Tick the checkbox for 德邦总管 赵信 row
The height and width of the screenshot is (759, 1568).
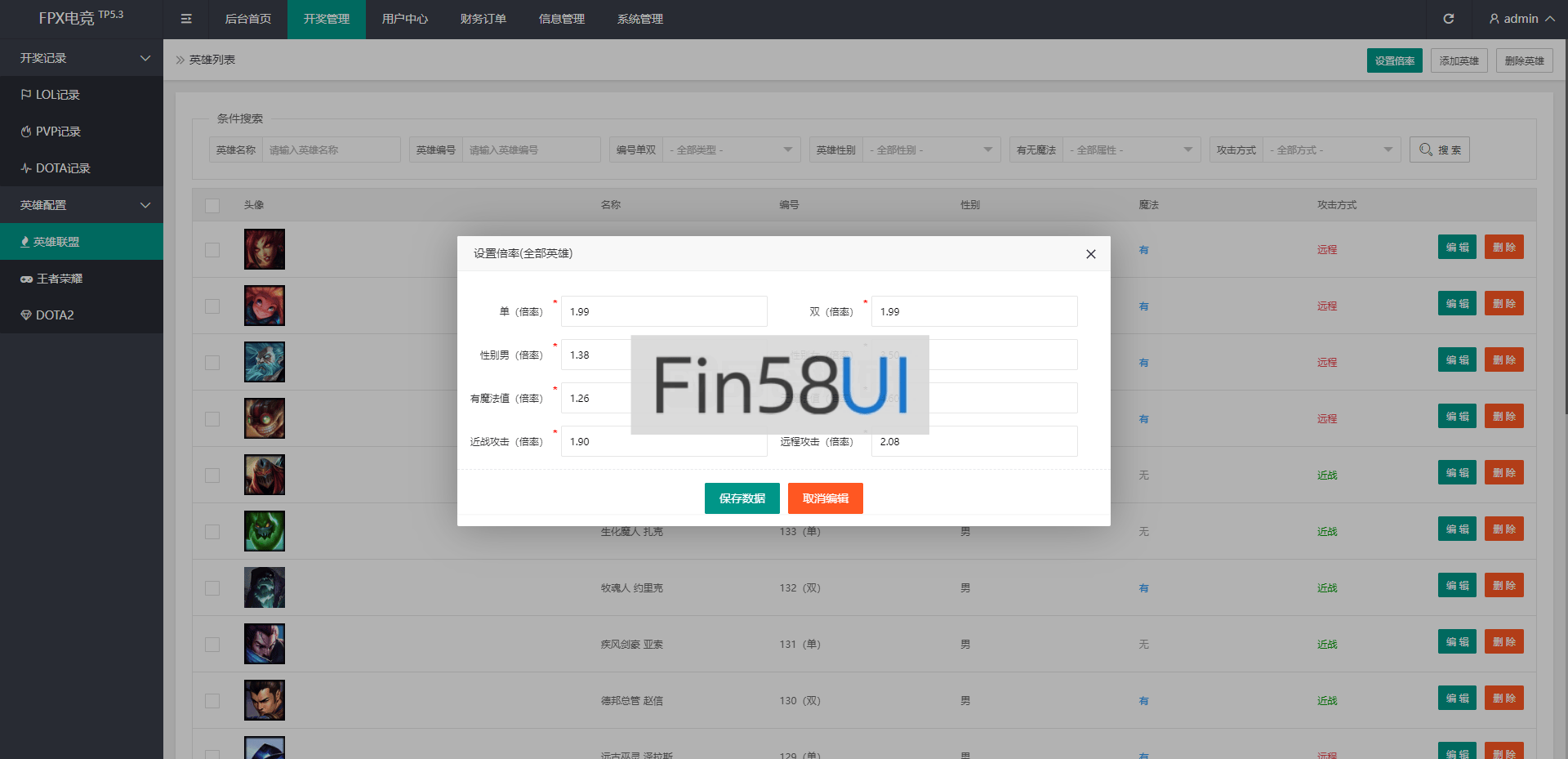212,701
